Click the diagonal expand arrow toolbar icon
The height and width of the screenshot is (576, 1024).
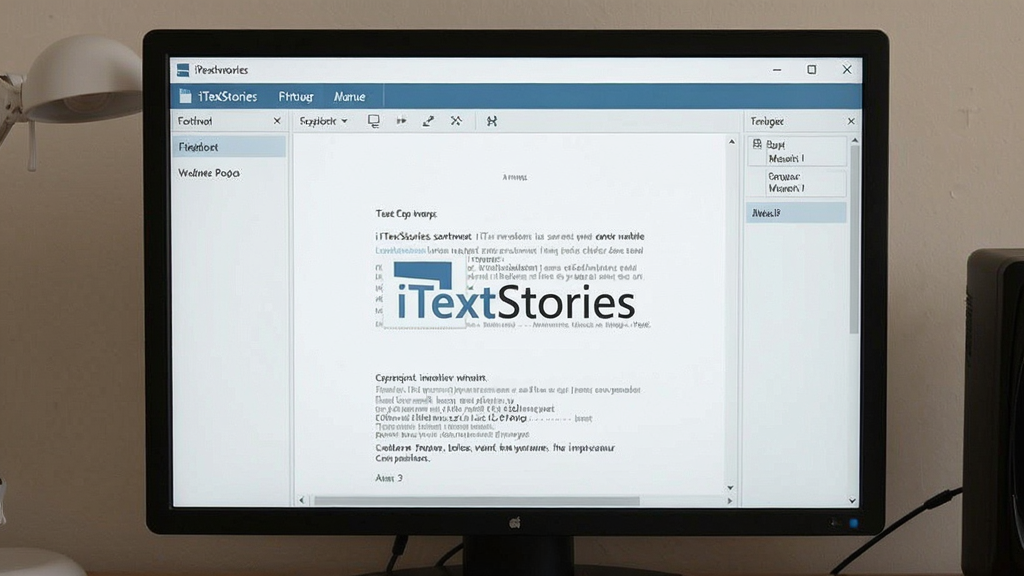tap(428, 121)
